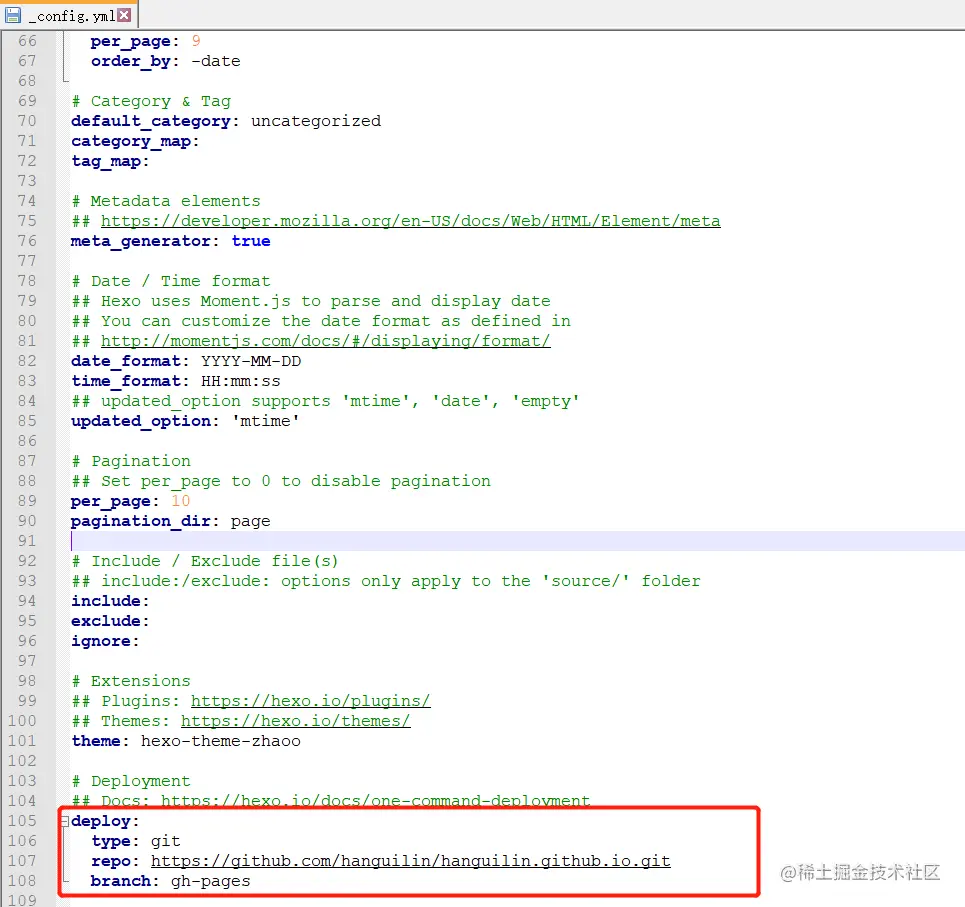Place cursor on 'per_page: 9' value

[196, 41]
